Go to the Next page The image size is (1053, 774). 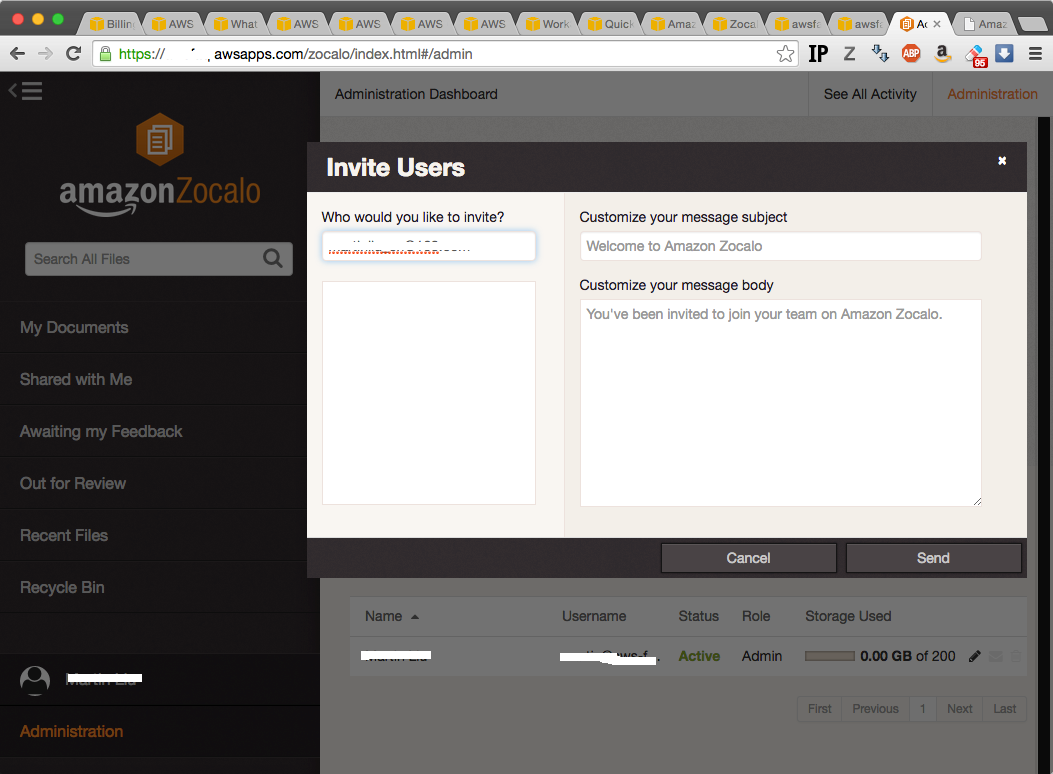coord(960,709)
